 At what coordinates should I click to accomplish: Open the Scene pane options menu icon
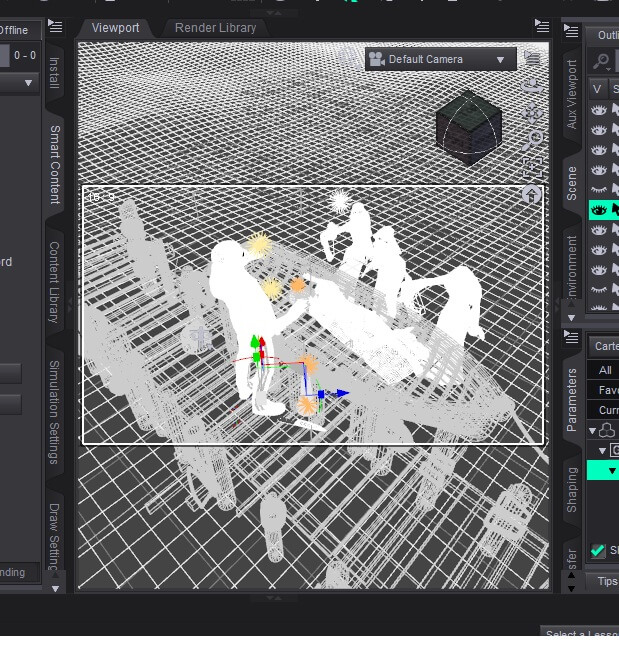571,31
